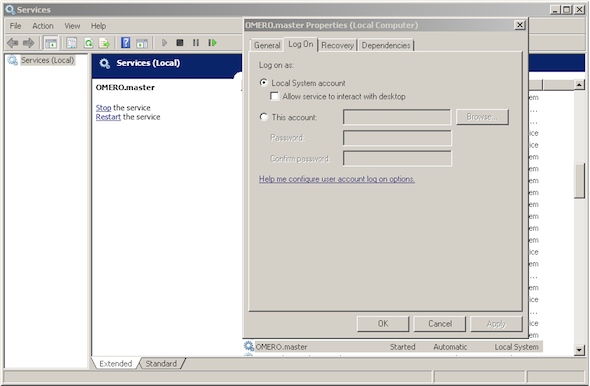
Task: Click the Forward arrow in Services toolbar
Action: (x=29, y=43)
